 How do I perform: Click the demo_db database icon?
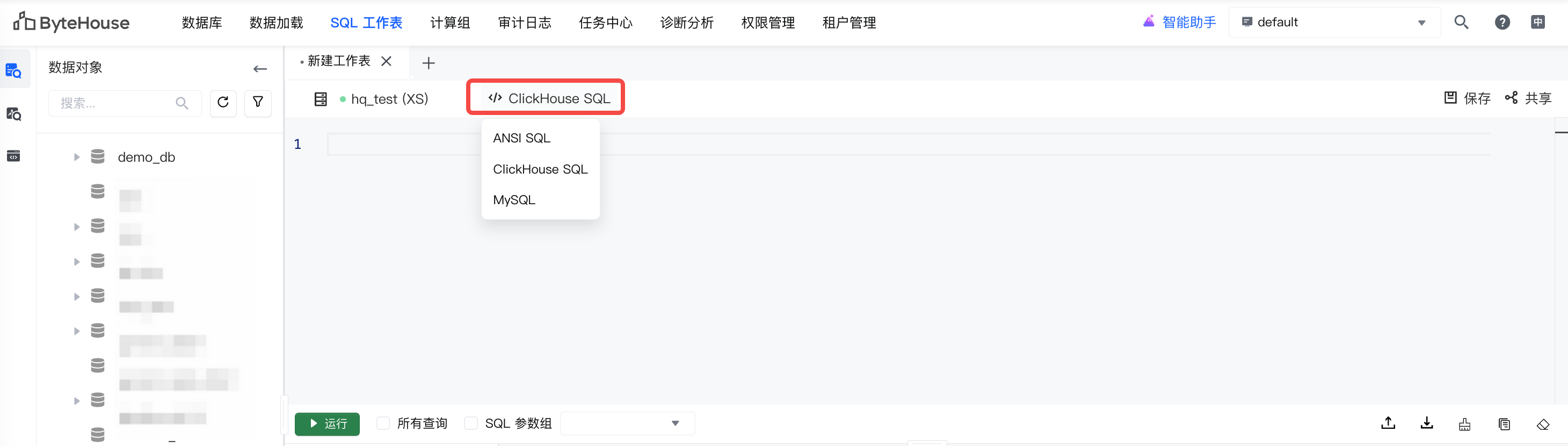pos(97,156)
